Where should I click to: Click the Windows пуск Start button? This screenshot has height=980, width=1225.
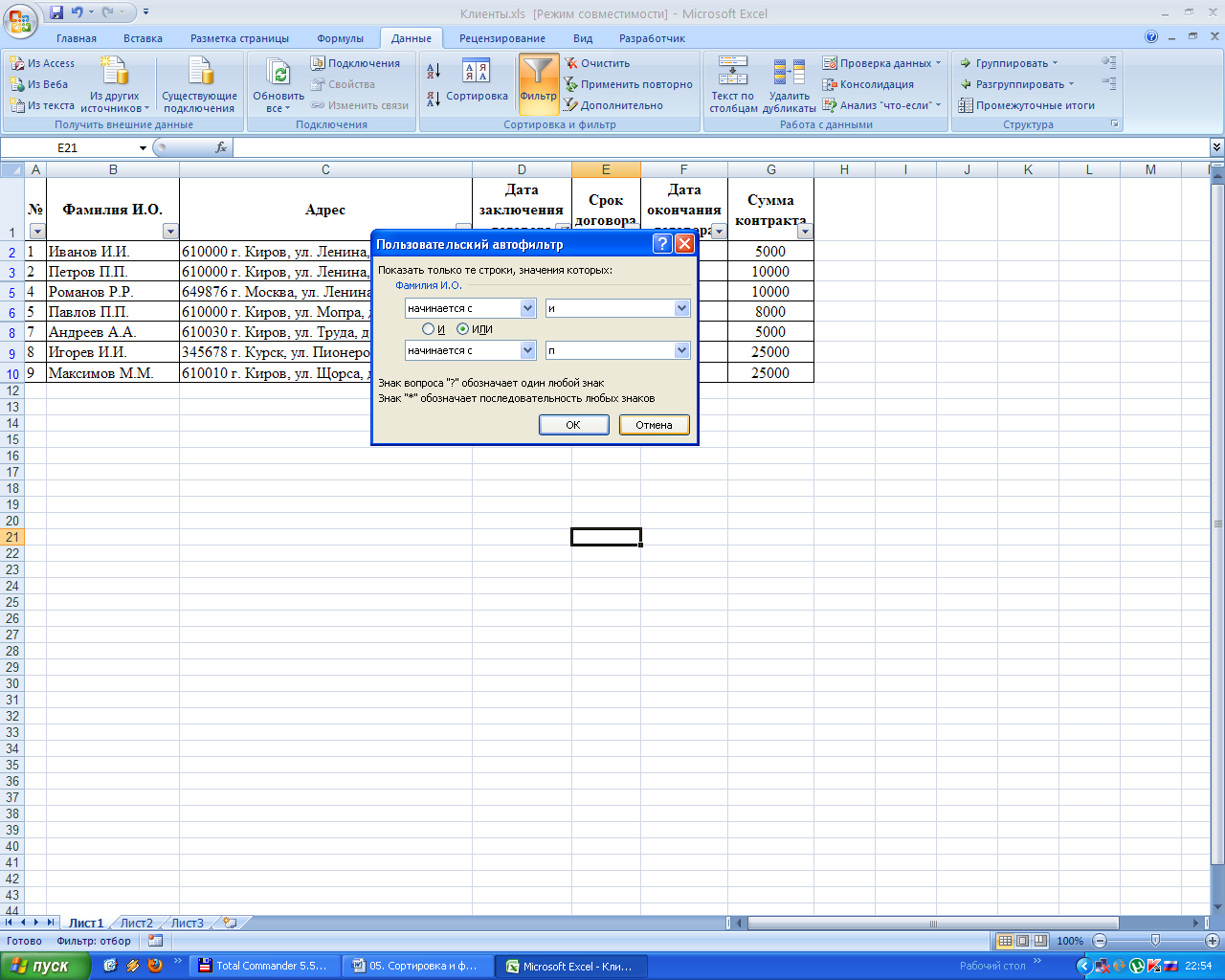(45, 966)
